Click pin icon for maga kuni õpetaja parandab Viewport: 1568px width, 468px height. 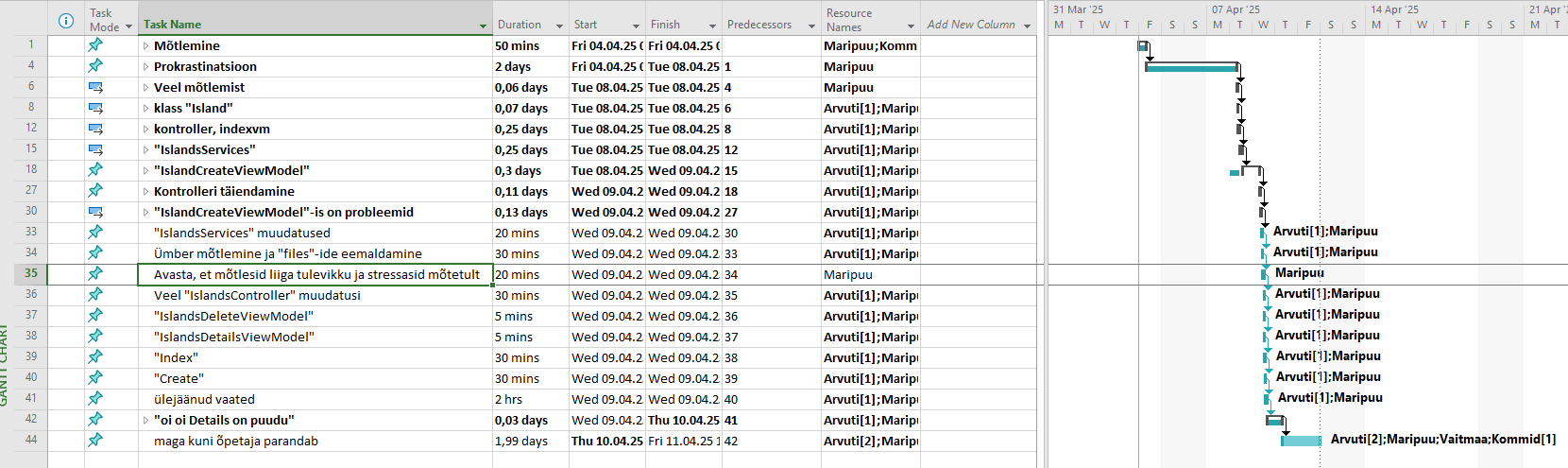[x=95, y=441]
